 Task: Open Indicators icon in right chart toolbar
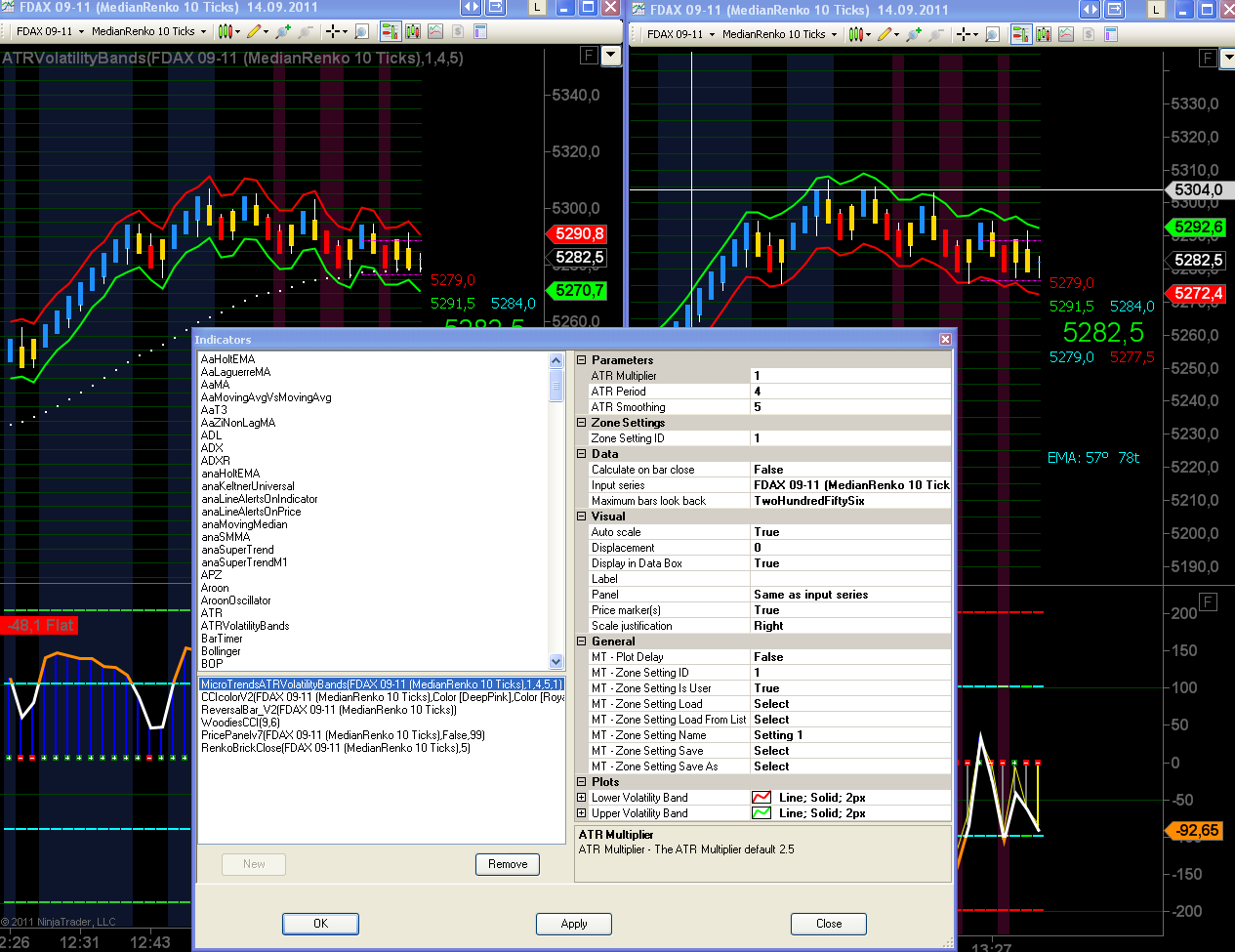(x=1066, y=34)
